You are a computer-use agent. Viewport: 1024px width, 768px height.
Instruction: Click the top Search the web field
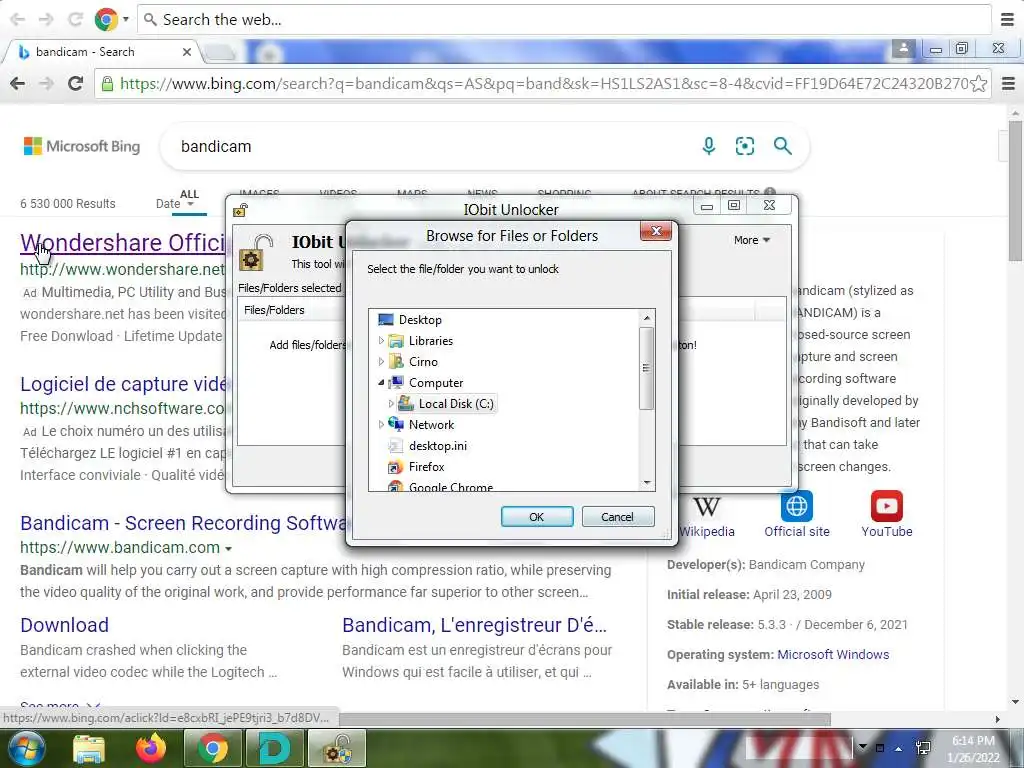pyautogui.click(x=565, y=20)
